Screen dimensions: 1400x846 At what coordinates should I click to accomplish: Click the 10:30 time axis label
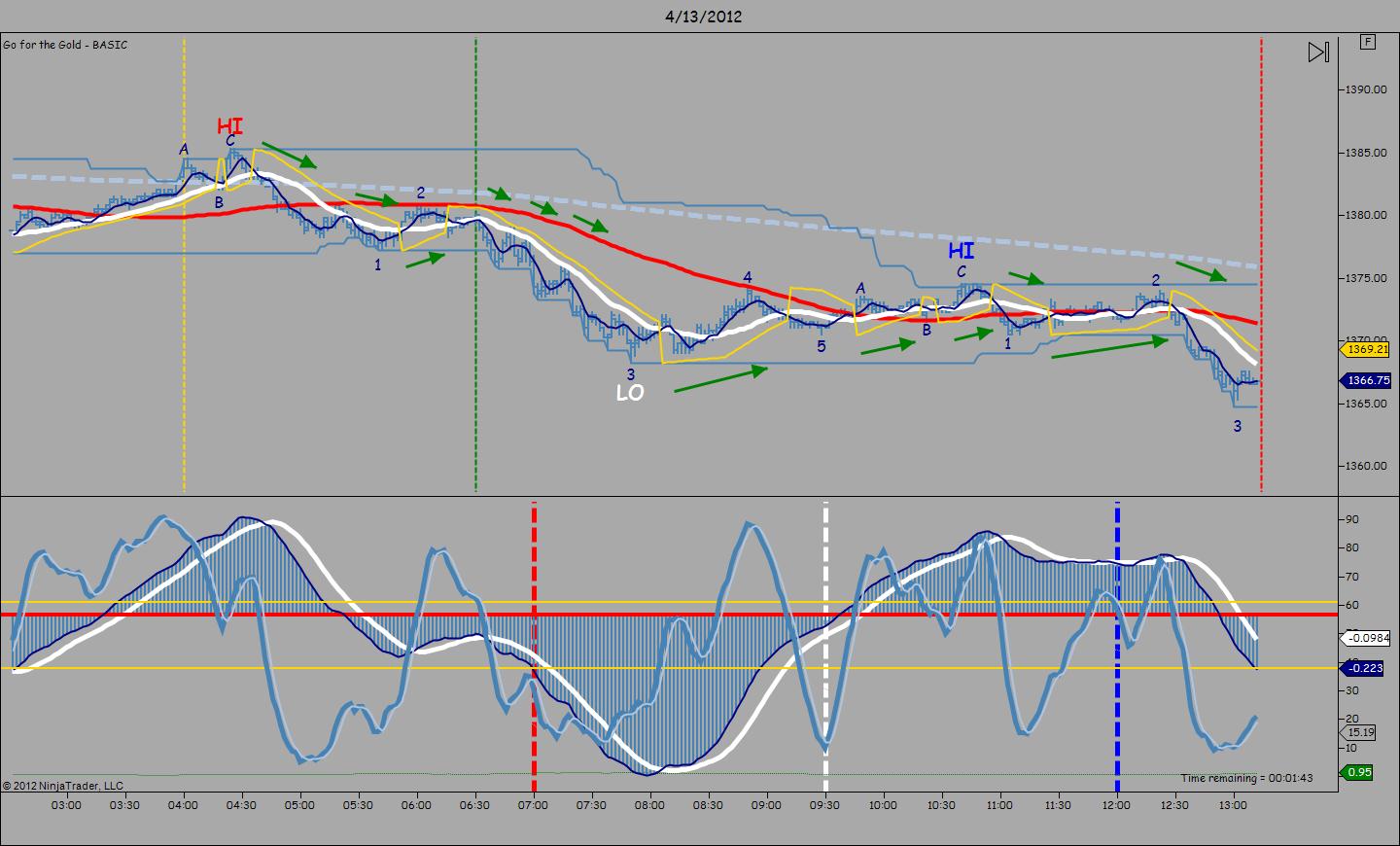pyautogui.click(x=941, y=805)
